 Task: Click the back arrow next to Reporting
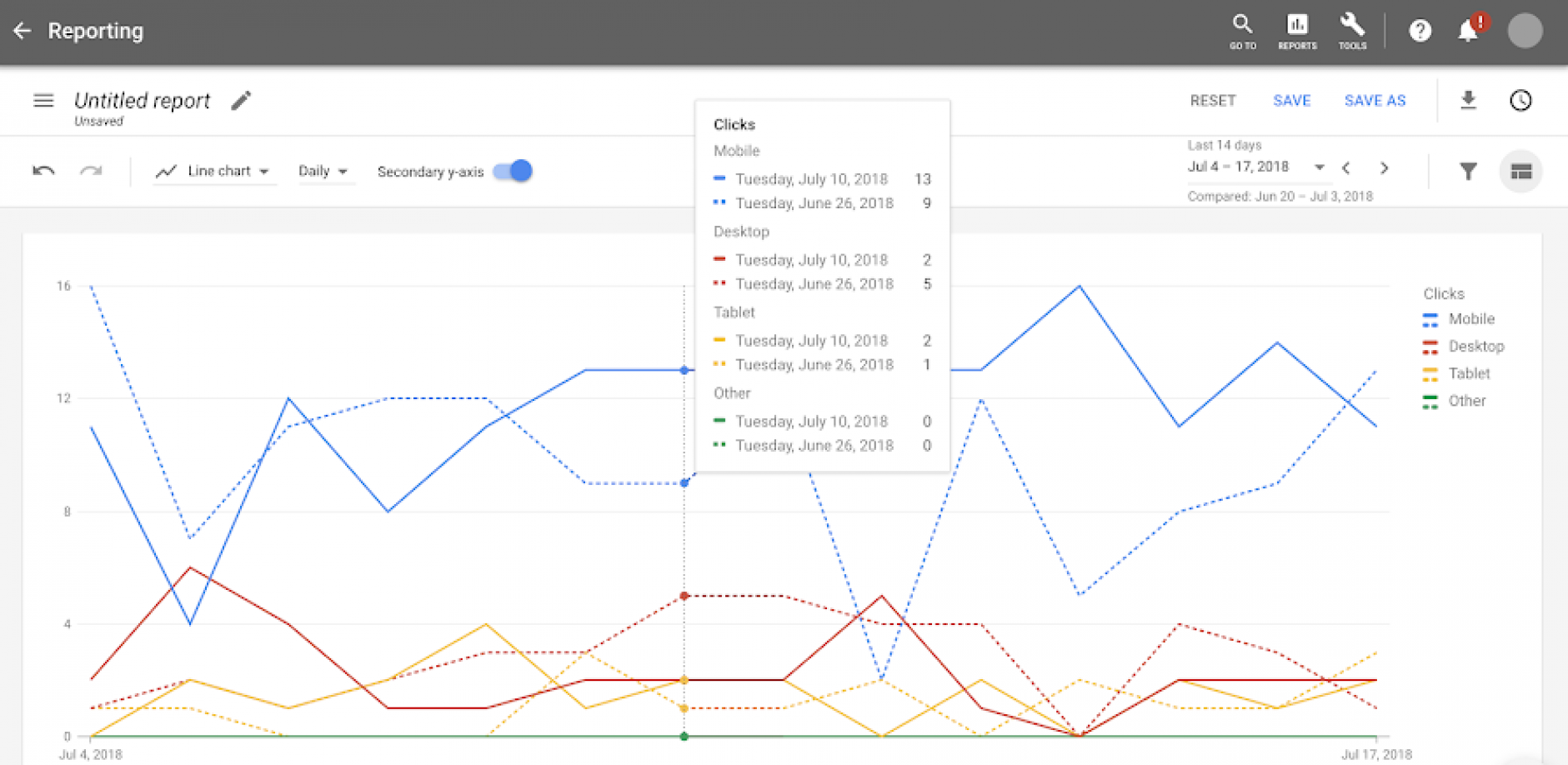[23, 31]
